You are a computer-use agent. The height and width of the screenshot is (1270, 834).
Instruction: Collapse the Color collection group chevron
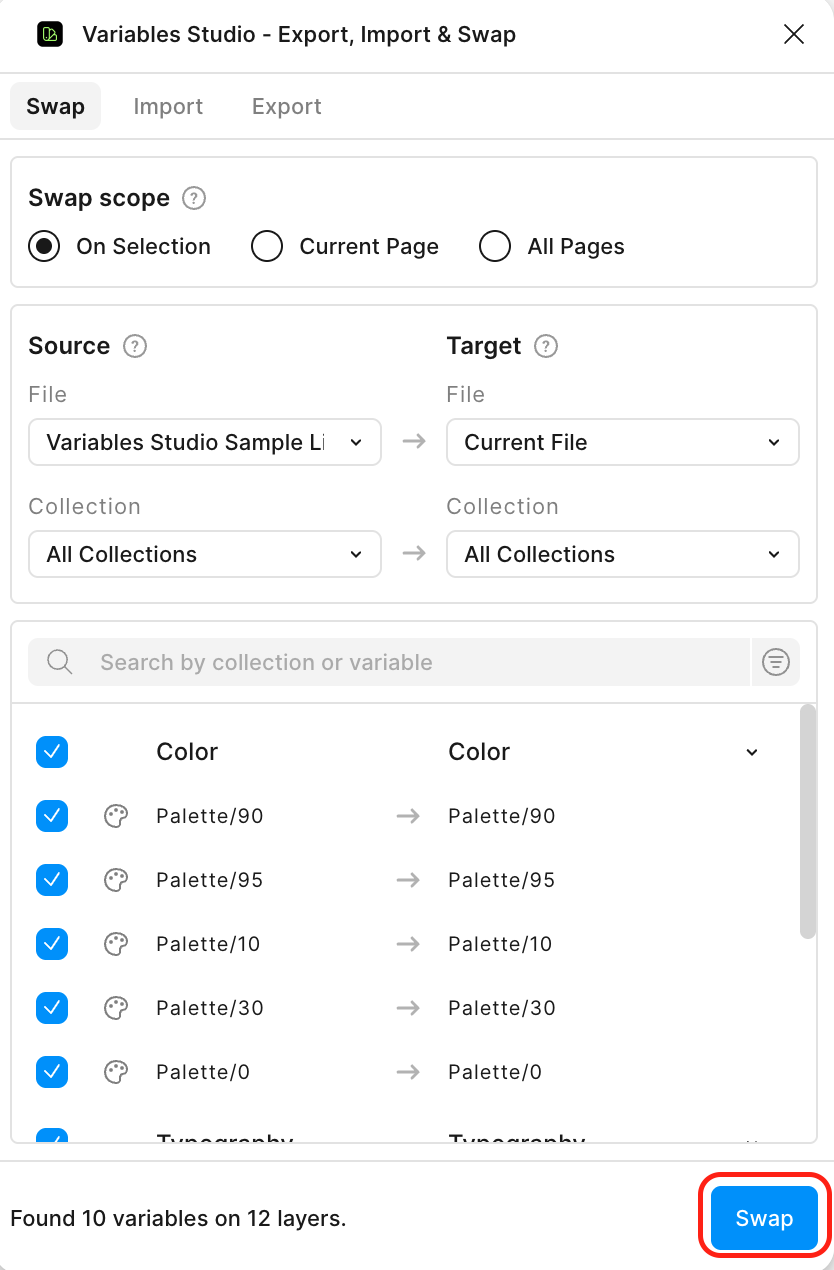[x=752, y=752]
